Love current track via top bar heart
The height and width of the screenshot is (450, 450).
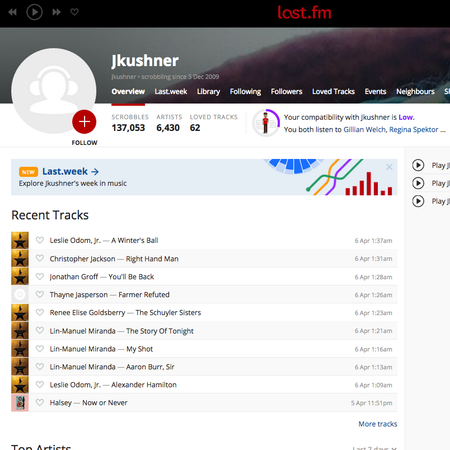(x=74, y=12)
